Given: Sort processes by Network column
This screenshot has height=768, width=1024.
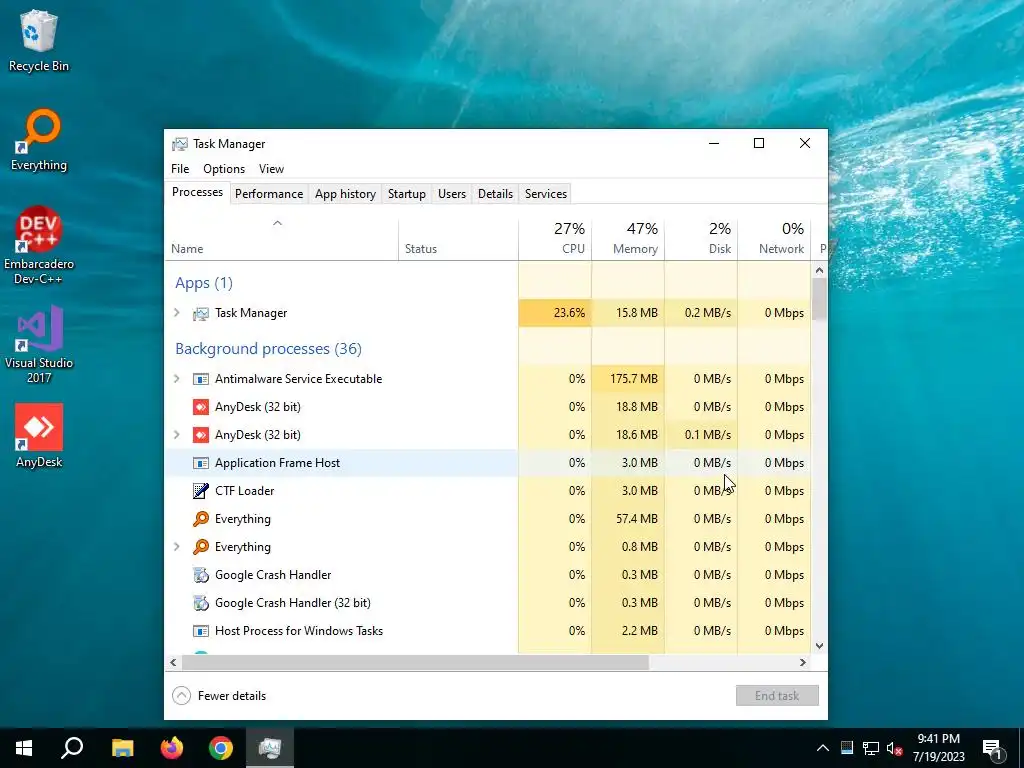Looking at the screenshot, I should pyautogui.click(x=774, y=240).
